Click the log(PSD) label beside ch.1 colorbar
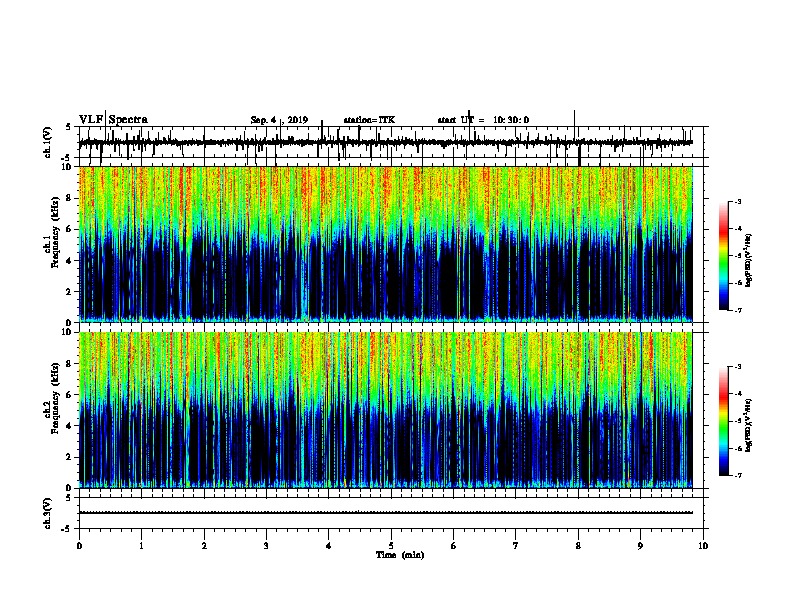 [x=748, y=260]
